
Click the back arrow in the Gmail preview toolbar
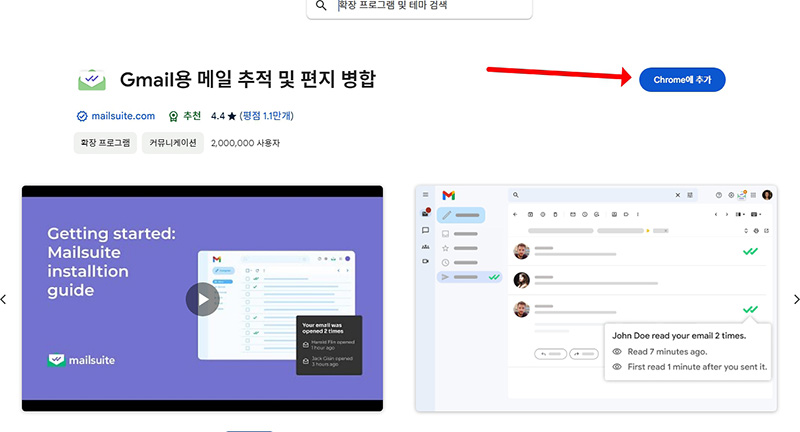515,214
